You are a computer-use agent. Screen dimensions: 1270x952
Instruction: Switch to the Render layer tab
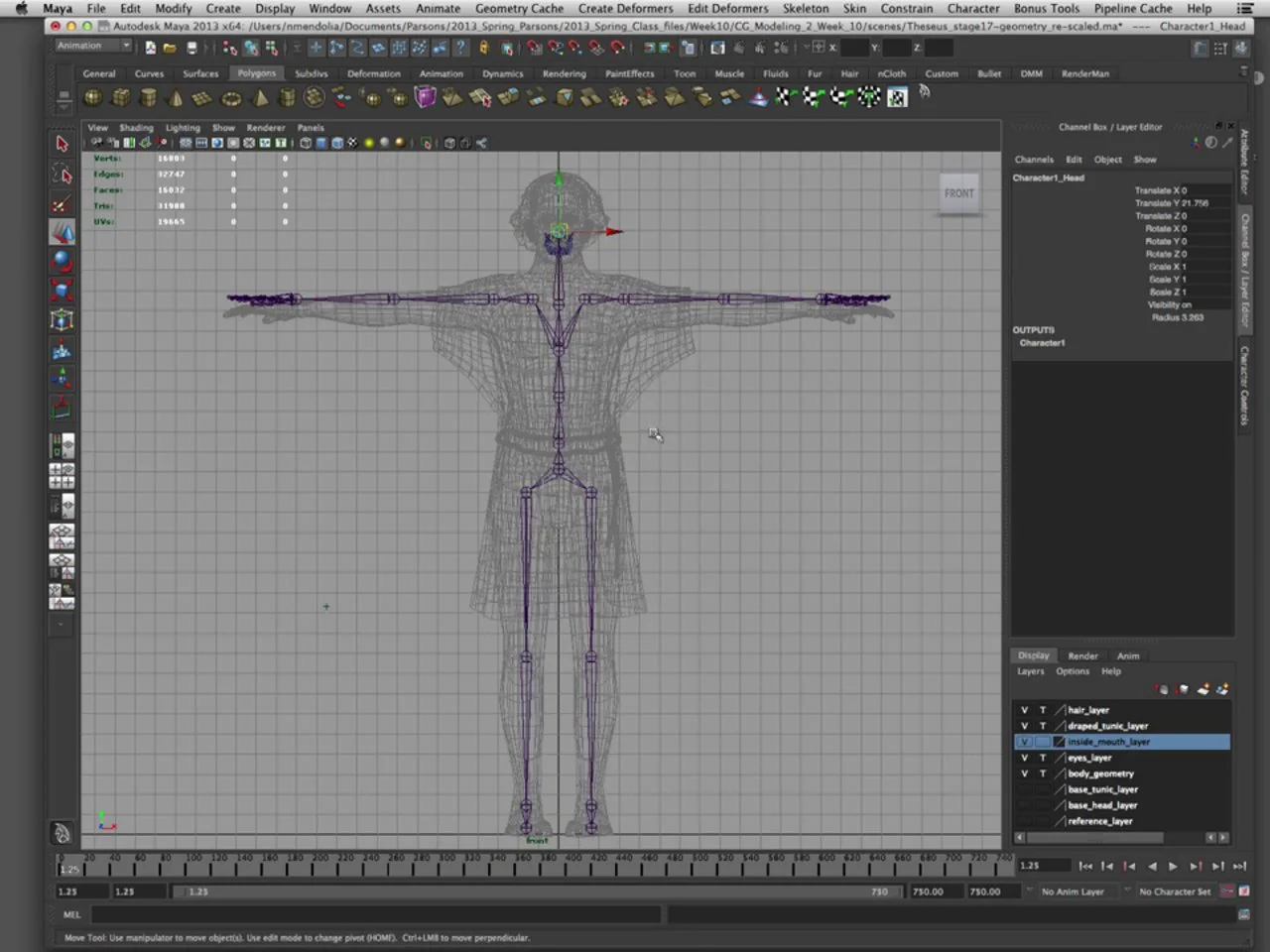1082,655
